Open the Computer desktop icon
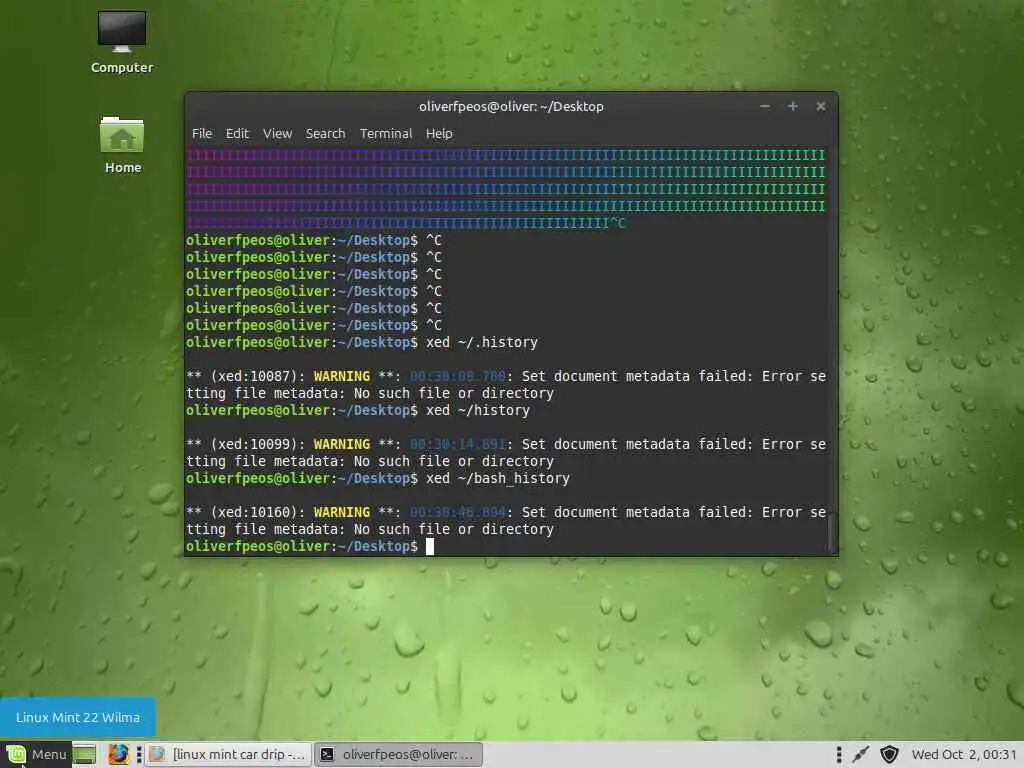 point(121,42)
